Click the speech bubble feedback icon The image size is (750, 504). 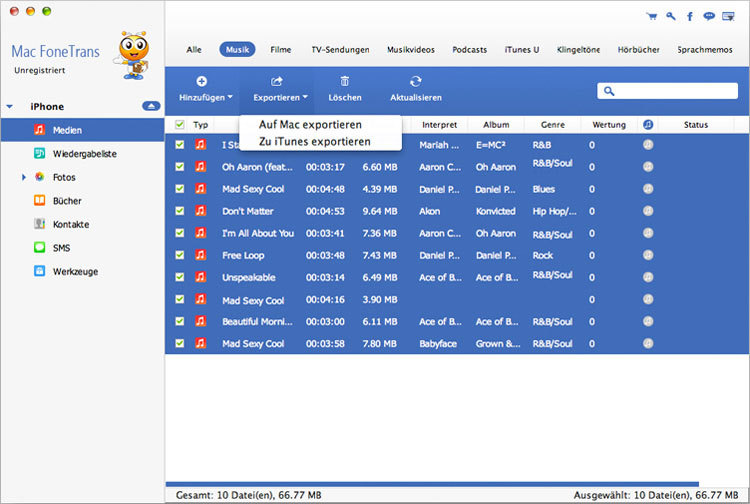point(709,16)
